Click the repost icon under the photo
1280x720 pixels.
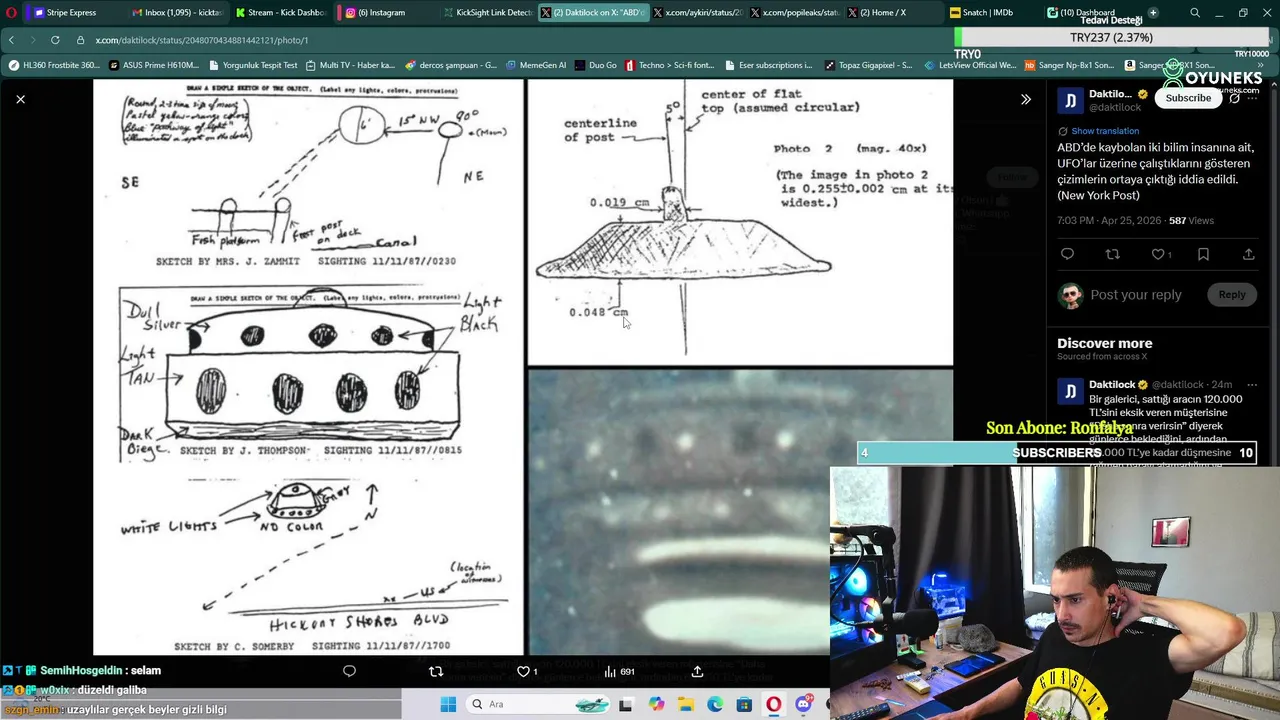click(x=436, y=671)
